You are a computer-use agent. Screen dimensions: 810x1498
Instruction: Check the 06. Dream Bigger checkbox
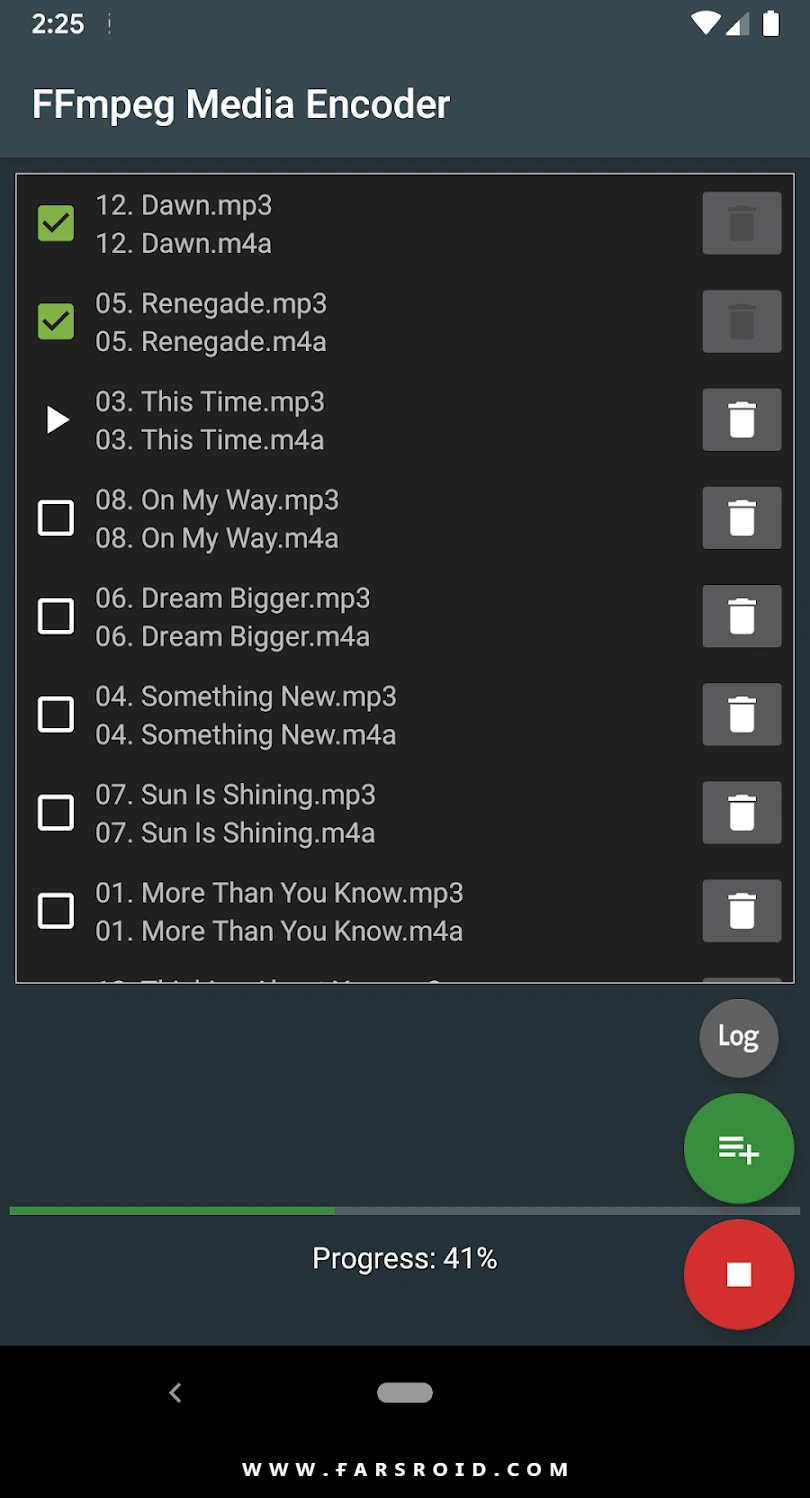pyautogui.click(x=56, y=616)
